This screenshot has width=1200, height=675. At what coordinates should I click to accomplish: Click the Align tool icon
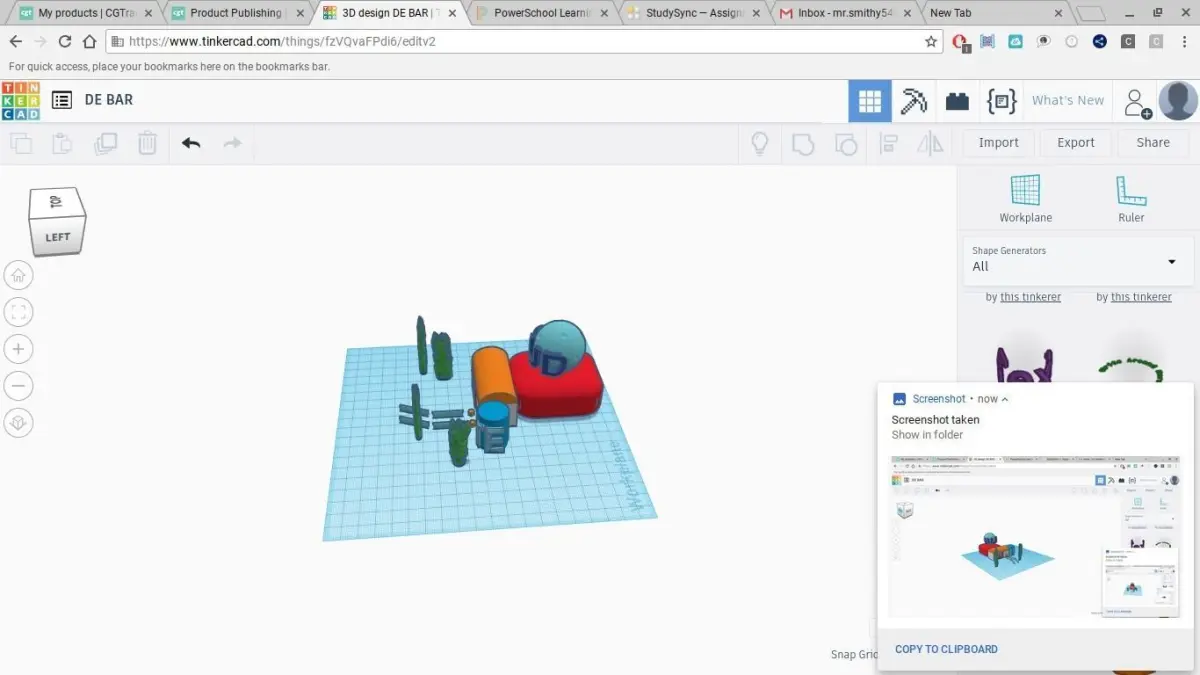tap(888, 143)
